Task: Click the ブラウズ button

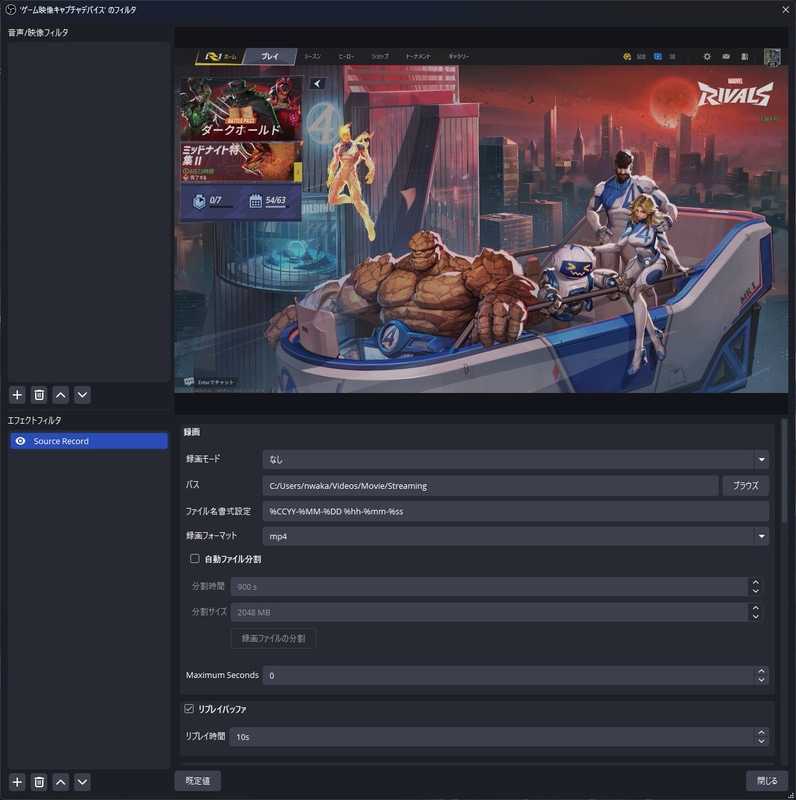Action: pos(745,486)
